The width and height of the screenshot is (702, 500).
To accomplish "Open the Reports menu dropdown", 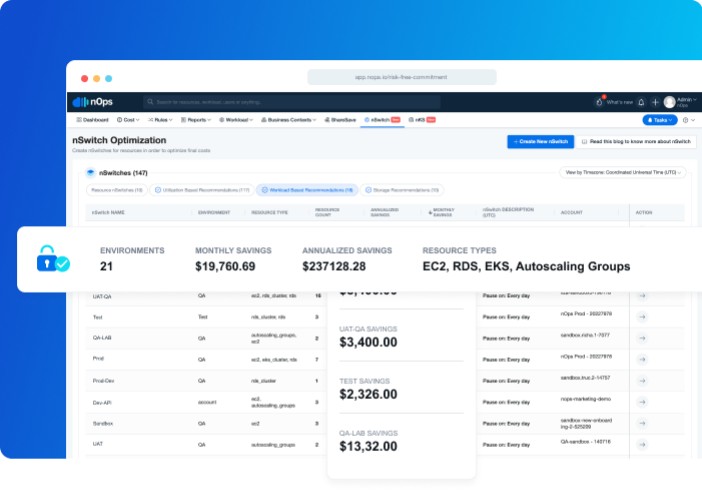I will coord(196,120).
